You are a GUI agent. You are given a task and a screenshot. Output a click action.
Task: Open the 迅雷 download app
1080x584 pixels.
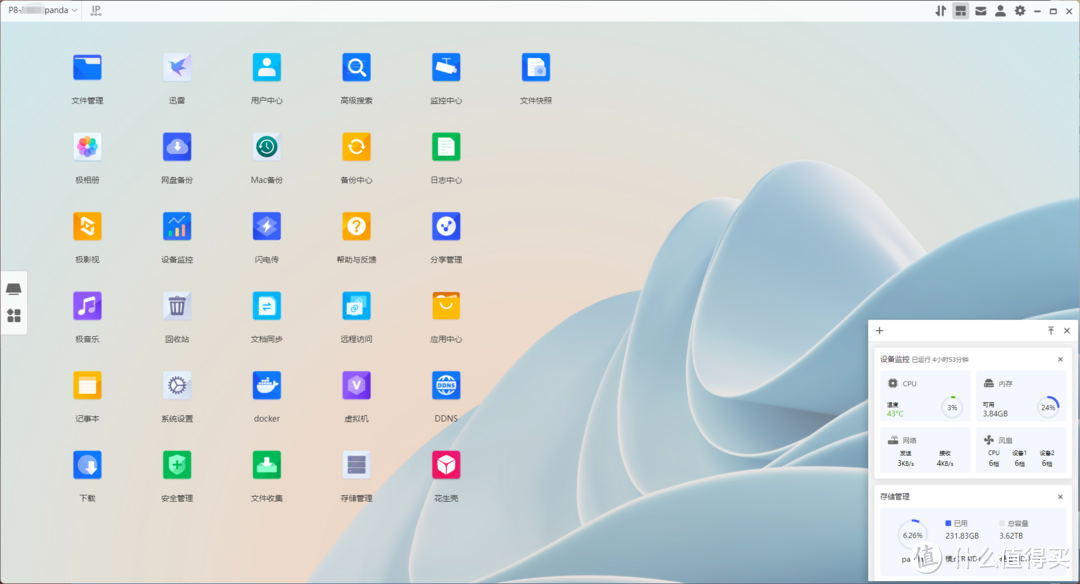coord(177,68)
